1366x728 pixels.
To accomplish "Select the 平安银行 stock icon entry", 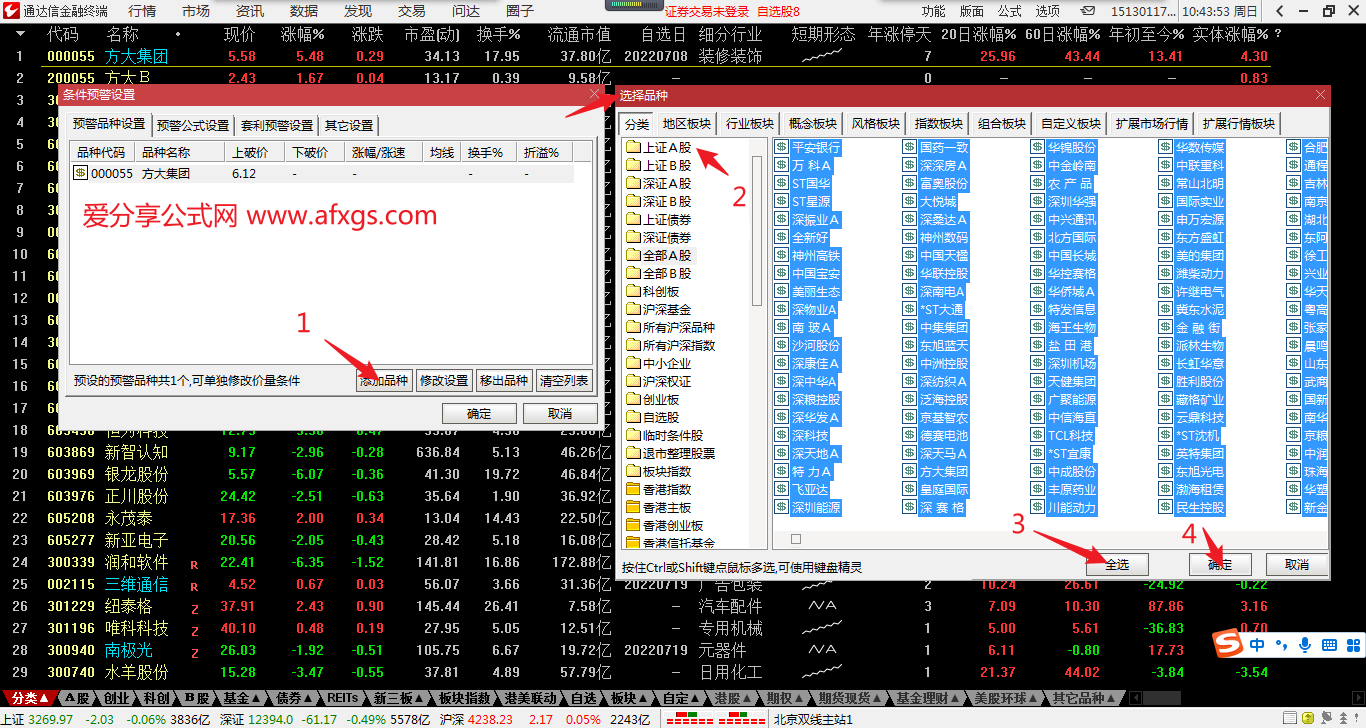I will pos(783,148).
